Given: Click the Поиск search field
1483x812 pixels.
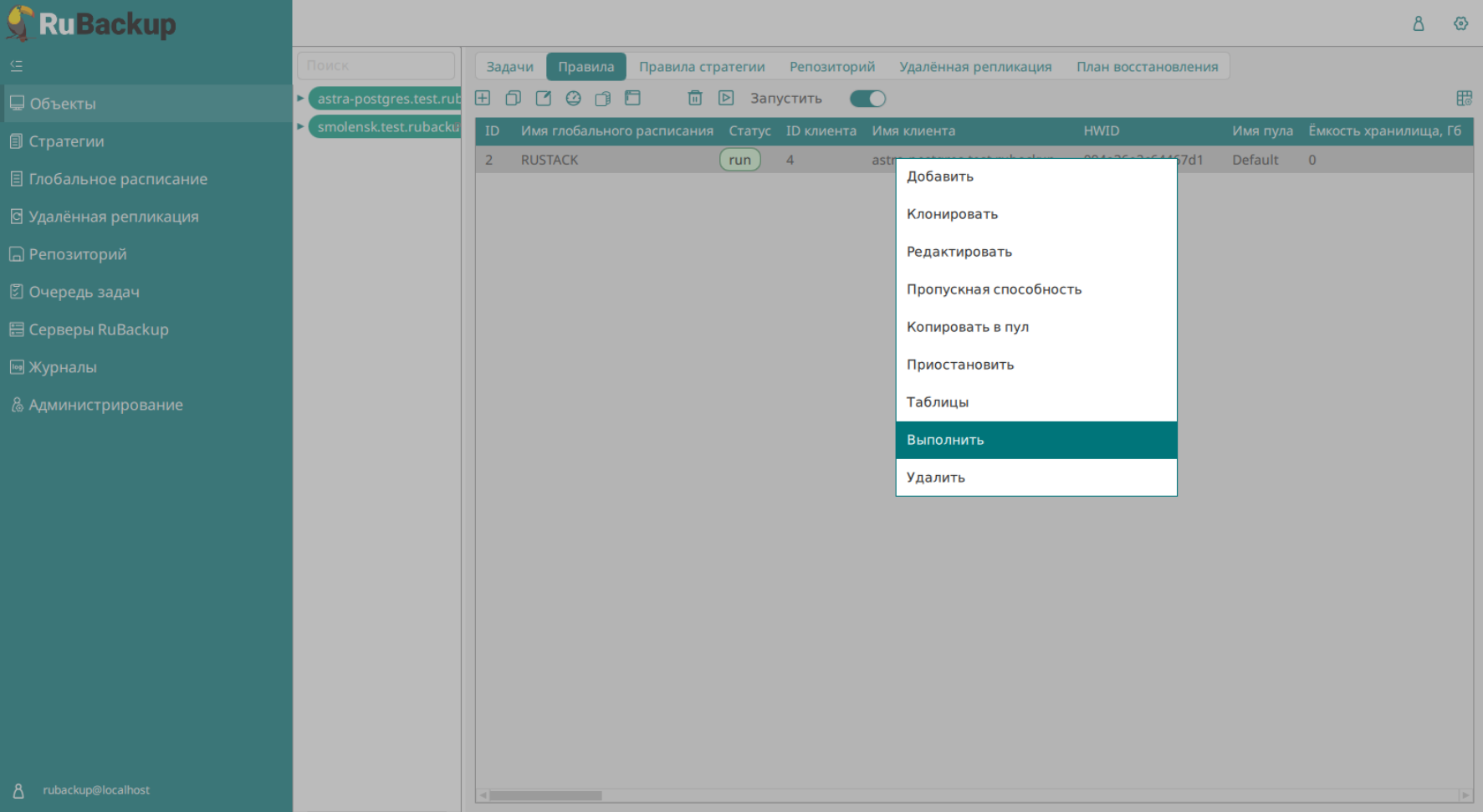Looking at the screenshot, I should [x=376, y=65].
